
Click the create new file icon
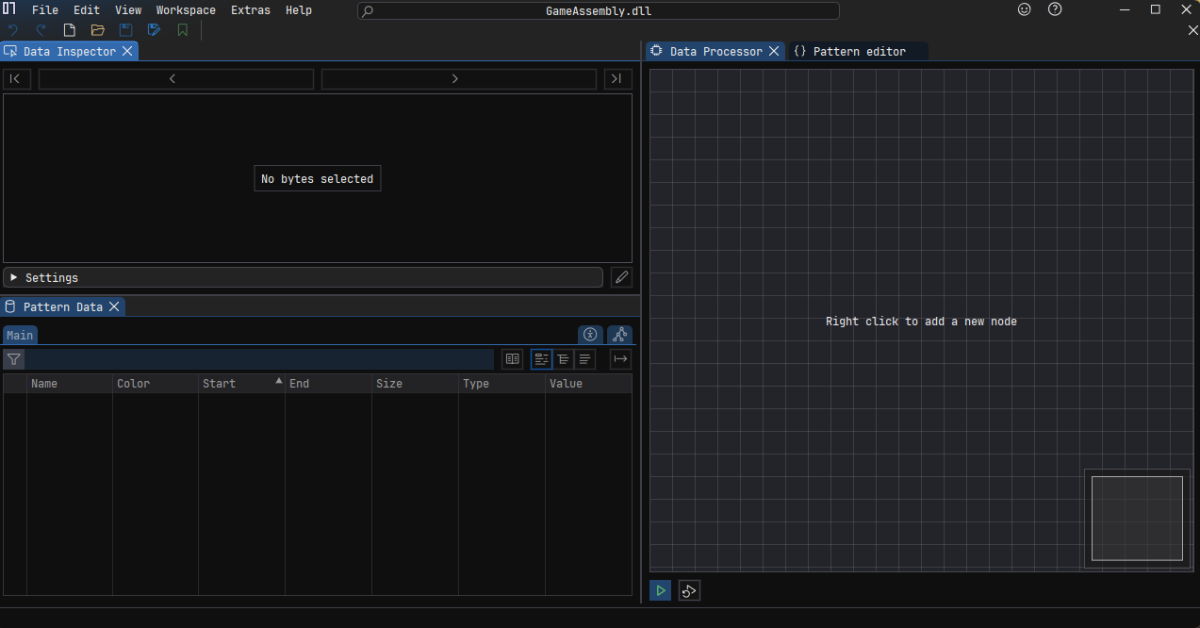[x=70, y=30]
